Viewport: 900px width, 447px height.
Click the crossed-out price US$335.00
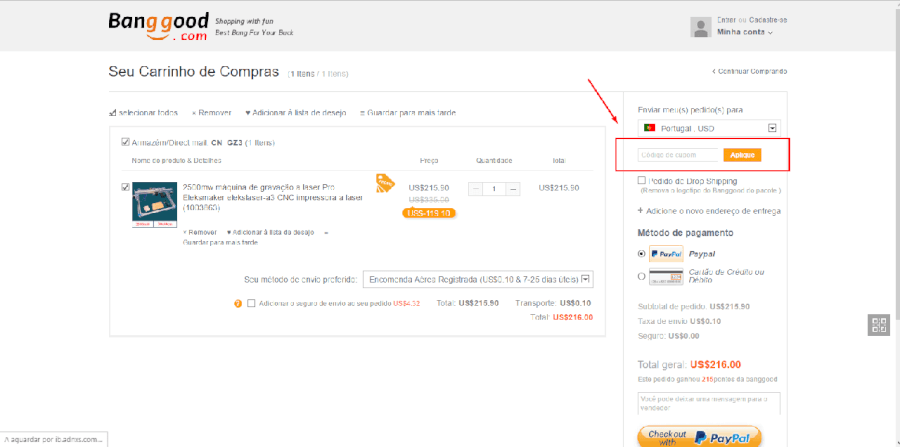pyautogui.click(x=429, y=199)
